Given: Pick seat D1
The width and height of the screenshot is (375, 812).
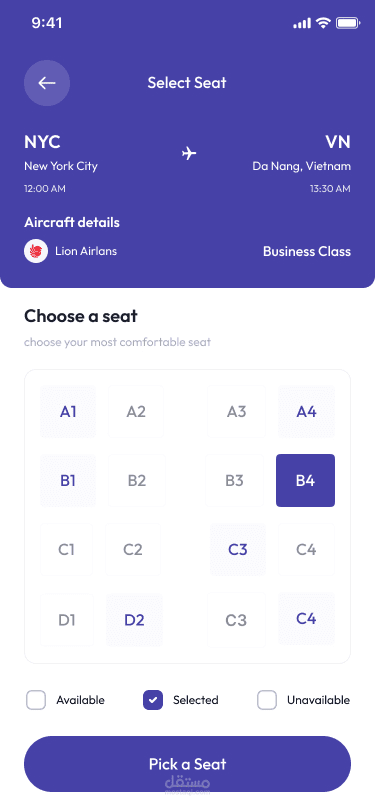Looking at the screenshot, I should pos(67,619).
